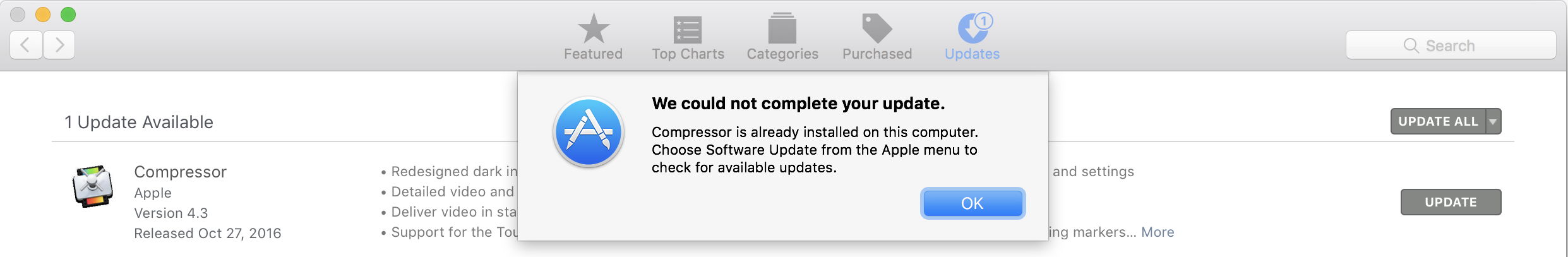Image resolution: width=1568 pixels, height=257 pixels.
Task: Expand the Update All dropdown arrow
Action: pos(1493,121)
